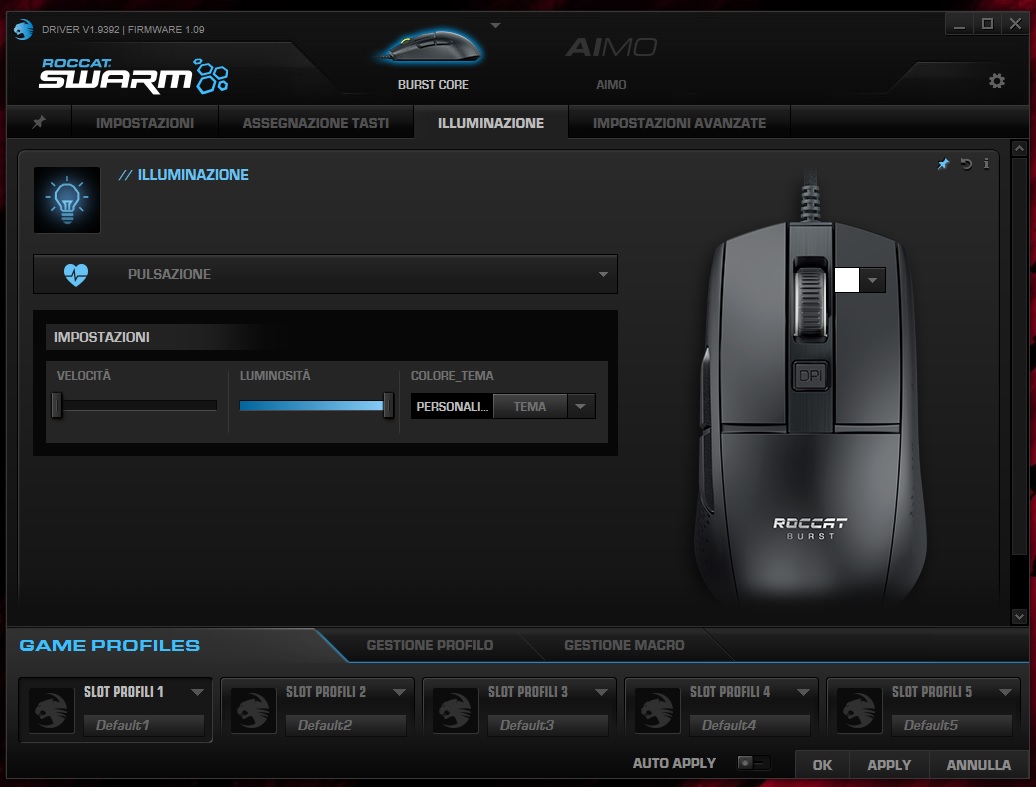Click the DPI button on mouse image
Viewport: 1036px width, 787px height.
[810, 376]
